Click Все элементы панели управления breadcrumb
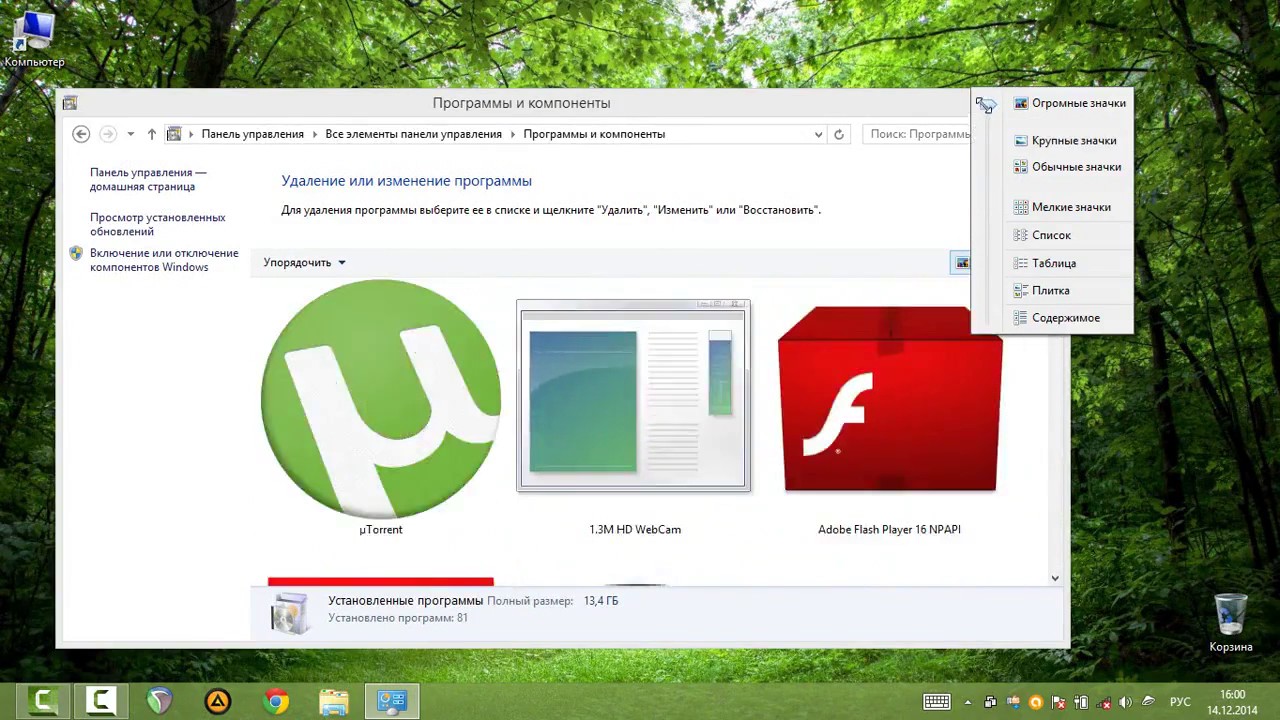Image resolution: width=1280 pixels, height=720 pixels. (x=413, y=134)
